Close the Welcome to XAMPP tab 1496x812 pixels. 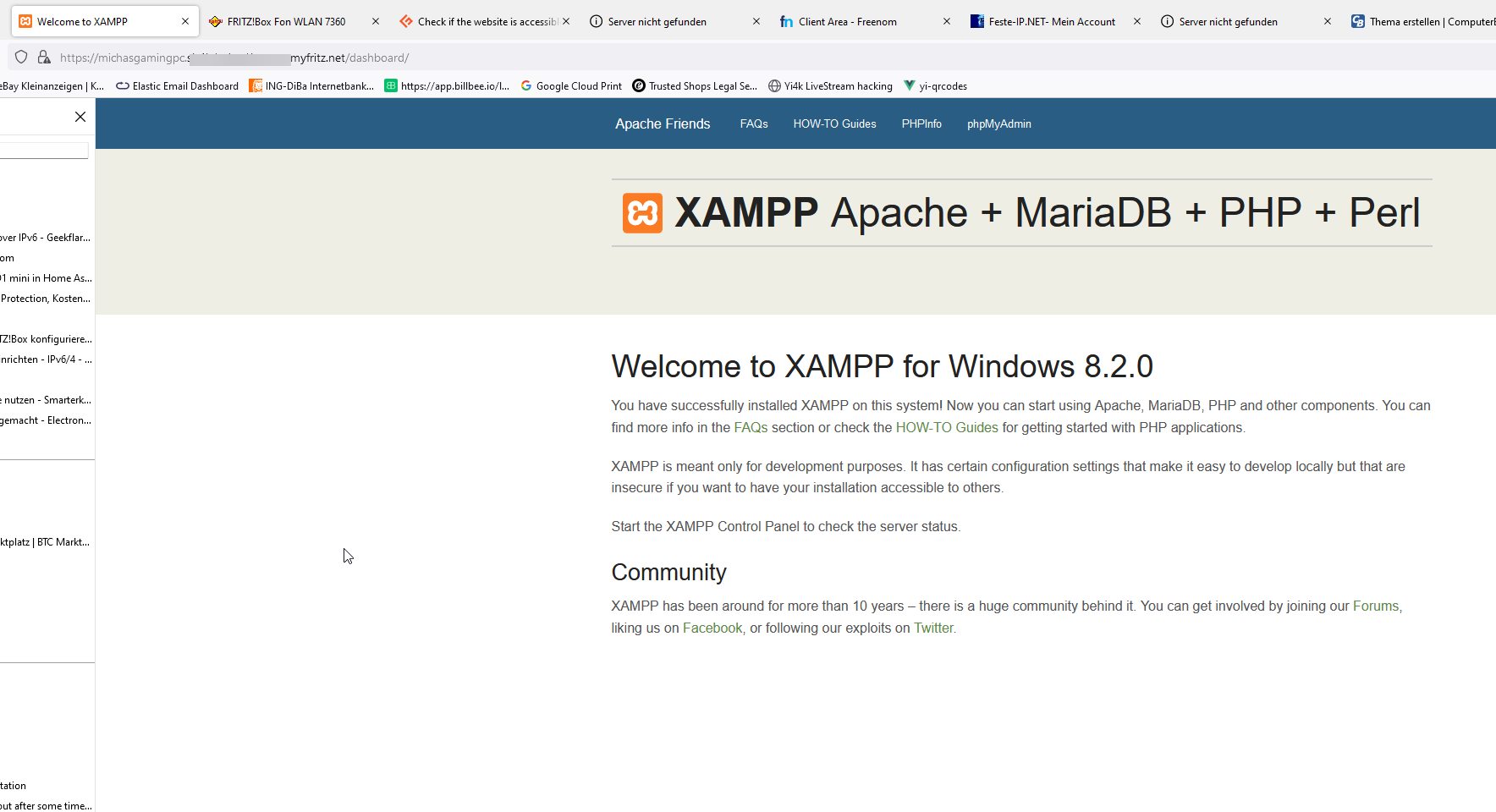[185, 21]
